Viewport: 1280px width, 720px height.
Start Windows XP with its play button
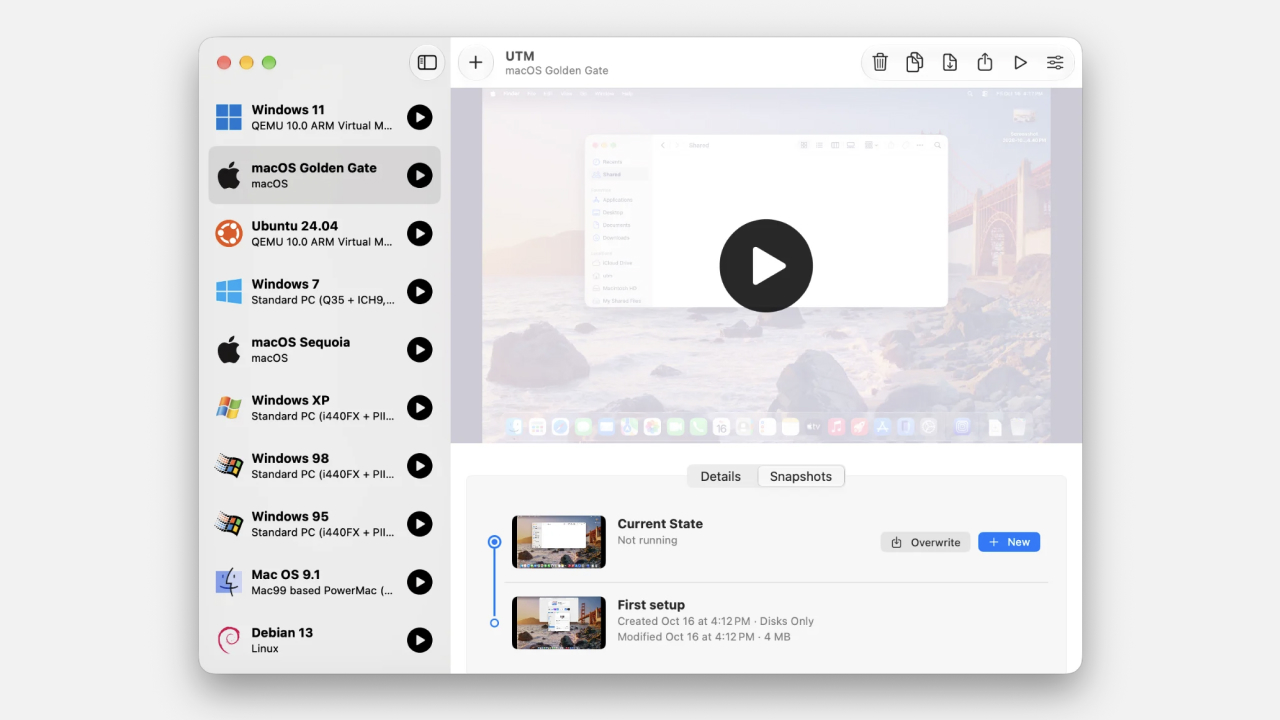(420, 407)
